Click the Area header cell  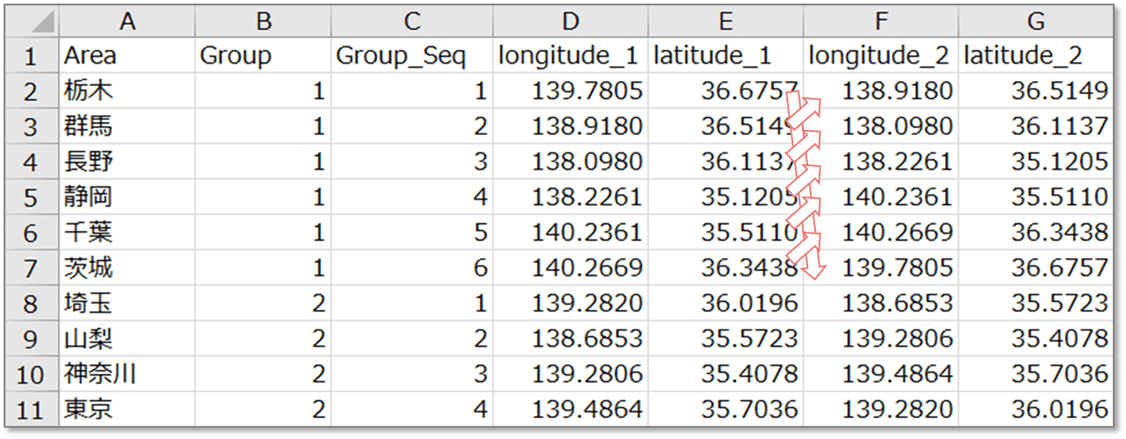tap(127, 56)
